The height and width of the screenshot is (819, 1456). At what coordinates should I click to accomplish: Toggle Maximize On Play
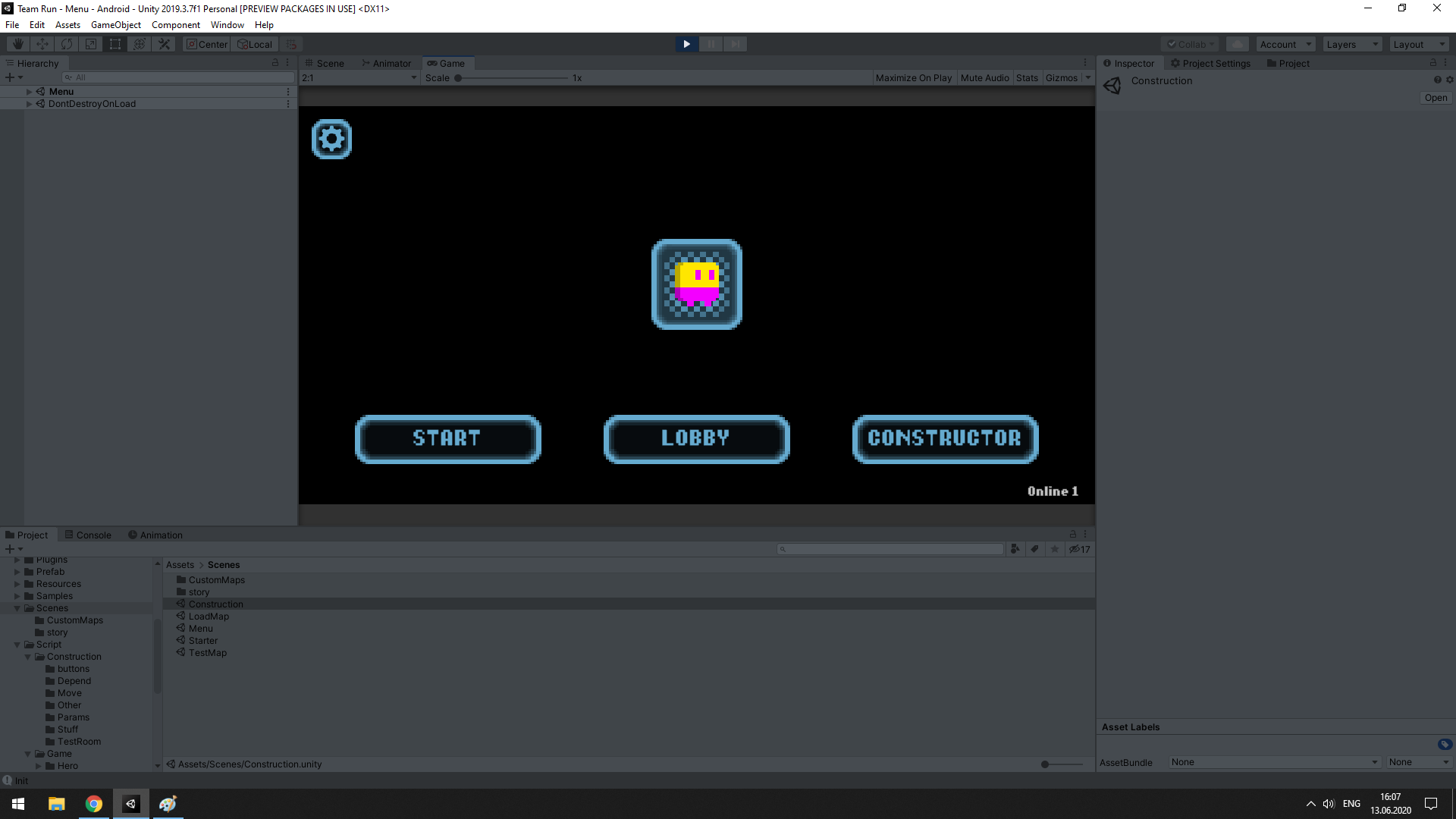[x=913, y=78]
